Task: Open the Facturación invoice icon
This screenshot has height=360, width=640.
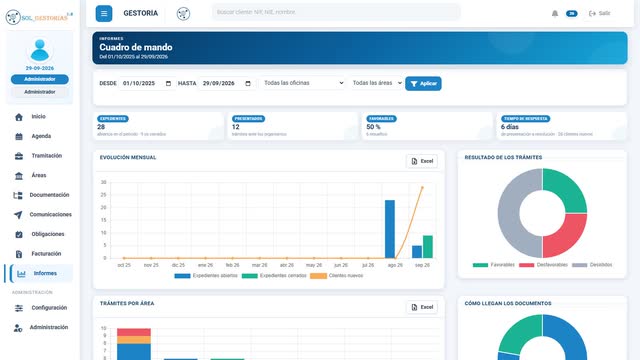Action: tap(19, 254)
